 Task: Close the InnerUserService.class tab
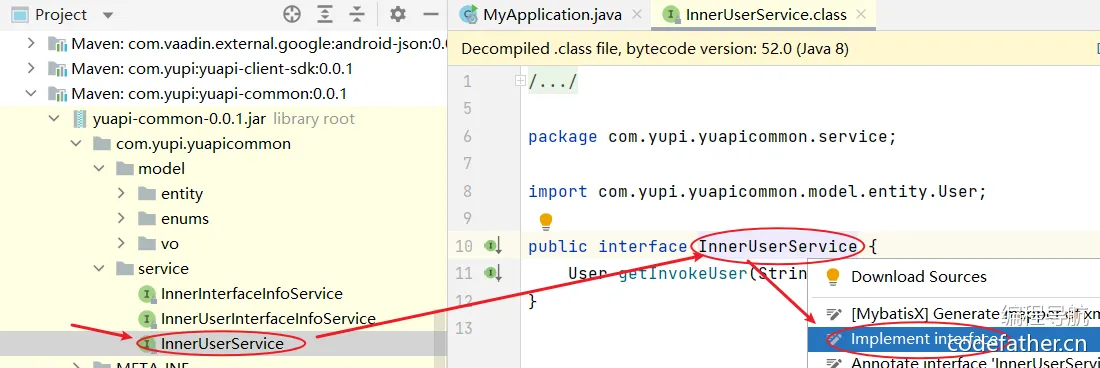tap(861, 14)
